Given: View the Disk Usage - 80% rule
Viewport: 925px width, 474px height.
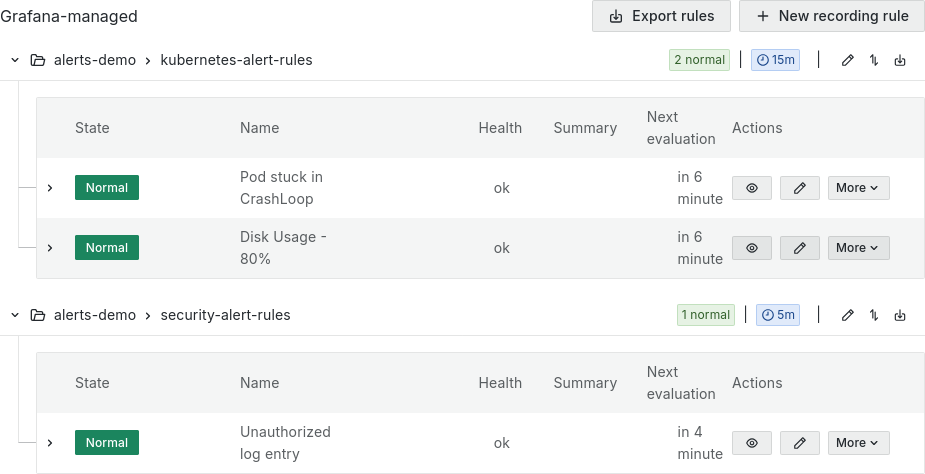Looking at the screenshot, I should pos(752,248).
